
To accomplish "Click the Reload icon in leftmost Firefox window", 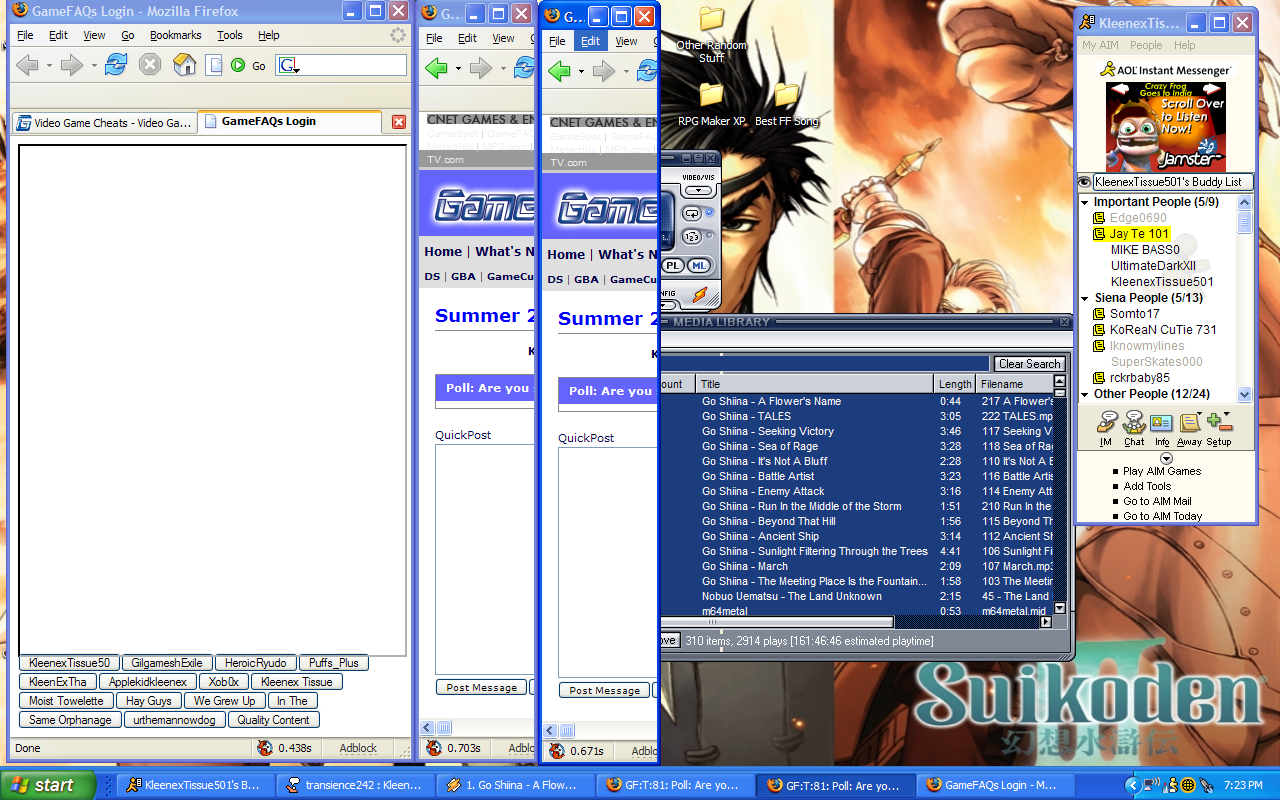I will tap(116, 65).
